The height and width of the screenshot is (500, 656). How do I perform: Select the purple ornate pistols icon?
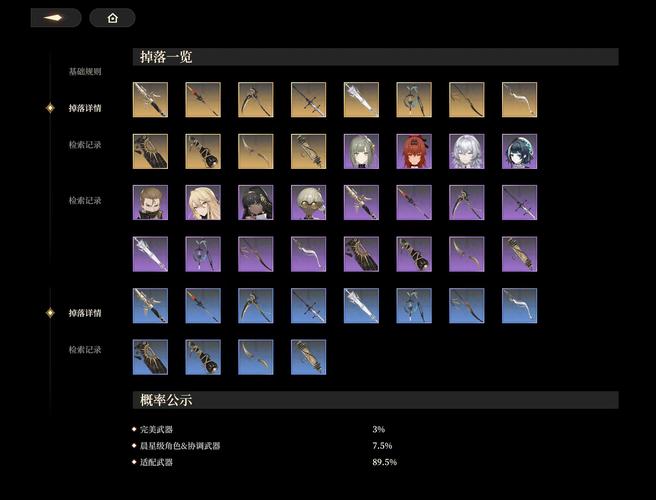pos(519,254)
